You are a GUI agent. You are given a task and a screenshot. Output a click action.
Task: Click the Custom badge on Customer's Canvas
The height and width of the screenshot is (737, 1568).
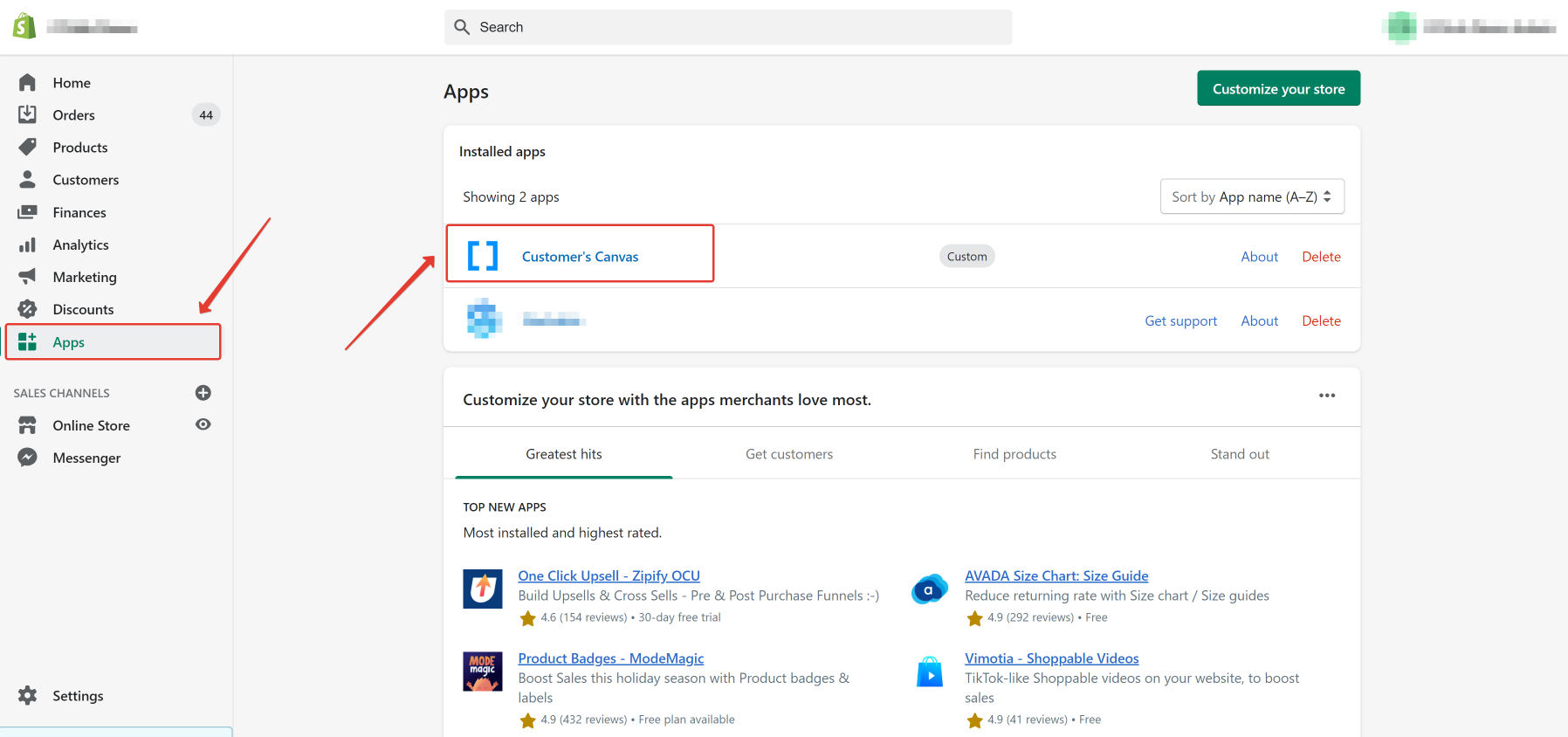coord(966,256)
